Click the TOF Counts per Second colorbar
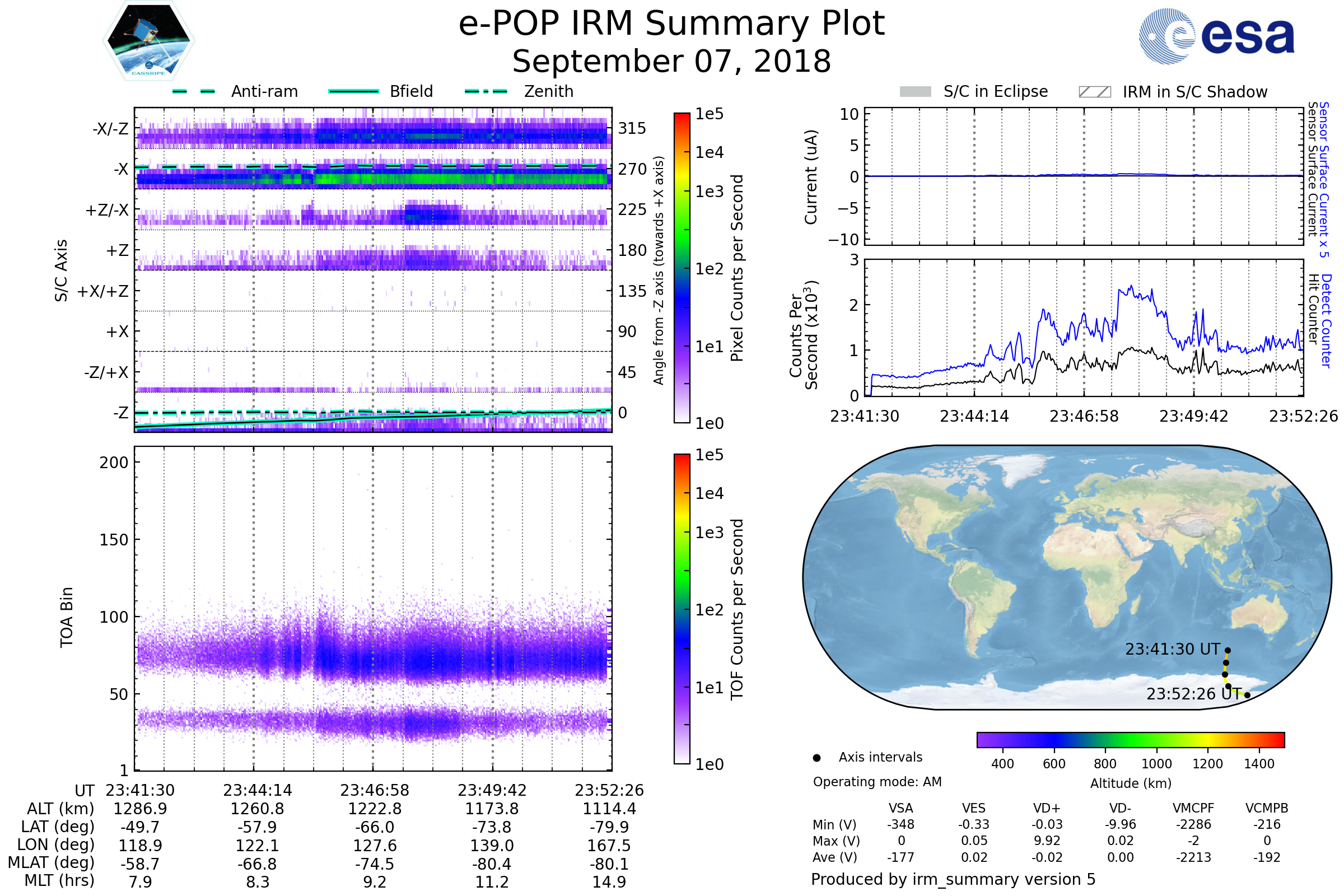 coord(682,609)
